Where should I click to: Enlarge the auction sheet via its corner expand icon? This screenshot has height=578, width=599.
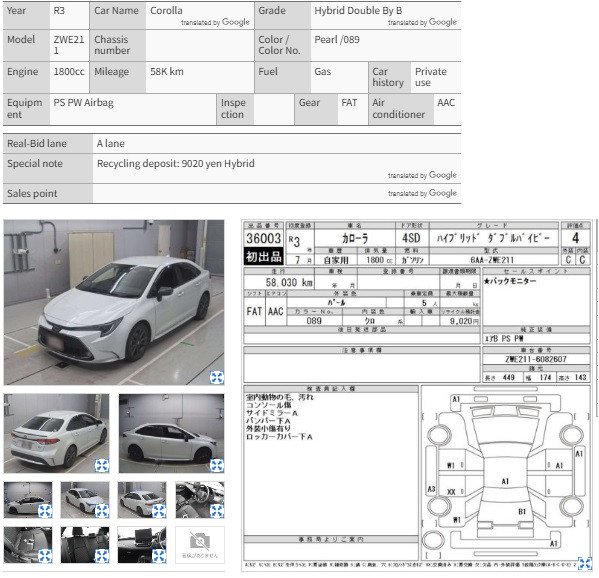[584, 563]
